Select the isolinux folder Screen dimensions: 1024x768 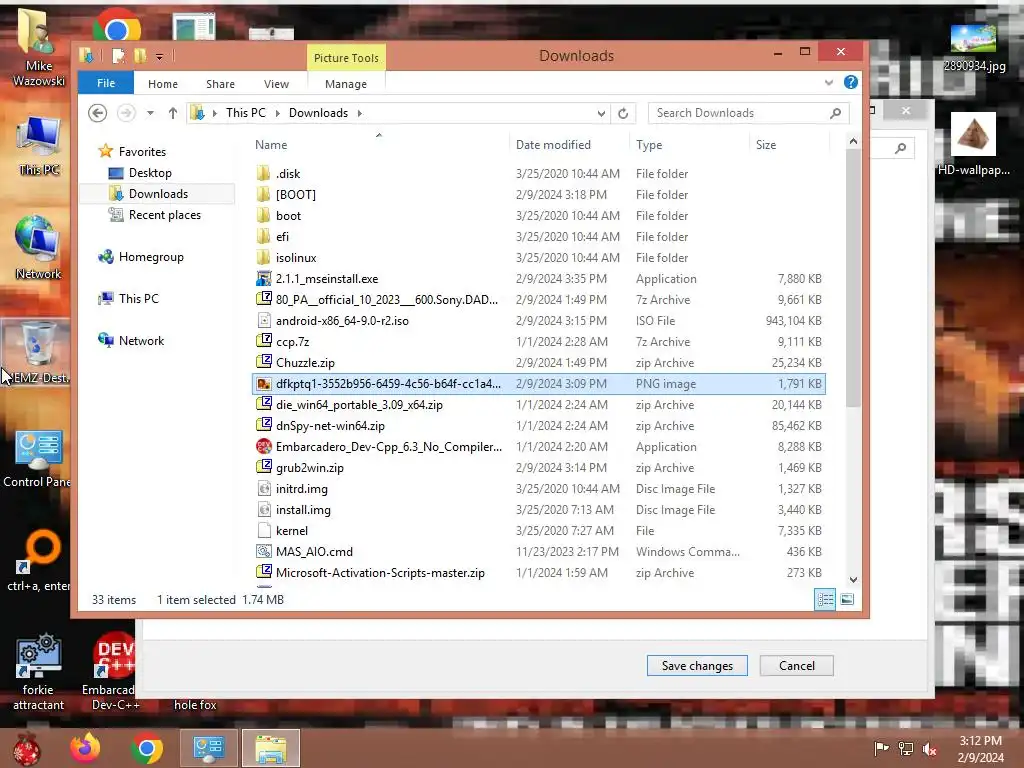(539, 257)
